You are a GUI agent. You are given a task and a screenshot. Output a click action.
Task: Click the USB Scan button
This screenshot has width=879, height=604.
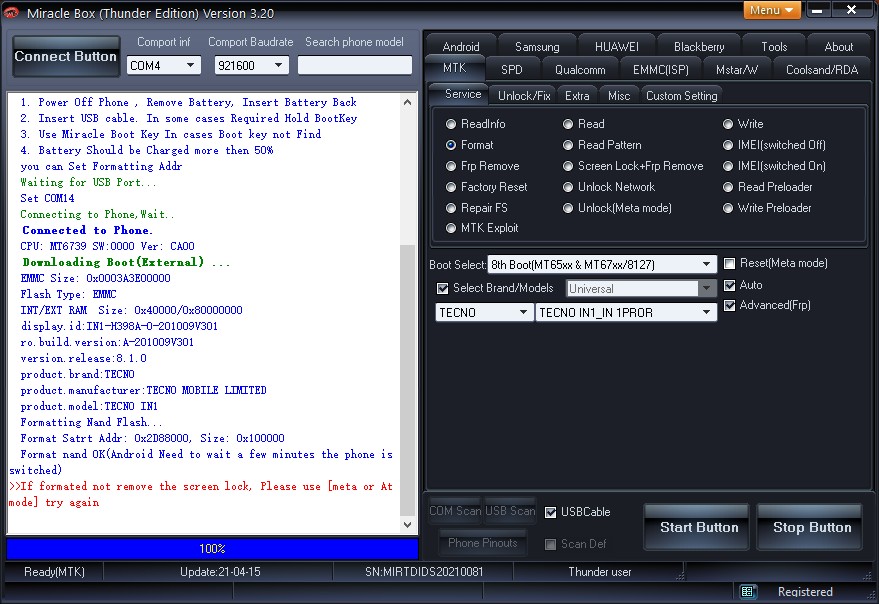click(x=510, y=511)
